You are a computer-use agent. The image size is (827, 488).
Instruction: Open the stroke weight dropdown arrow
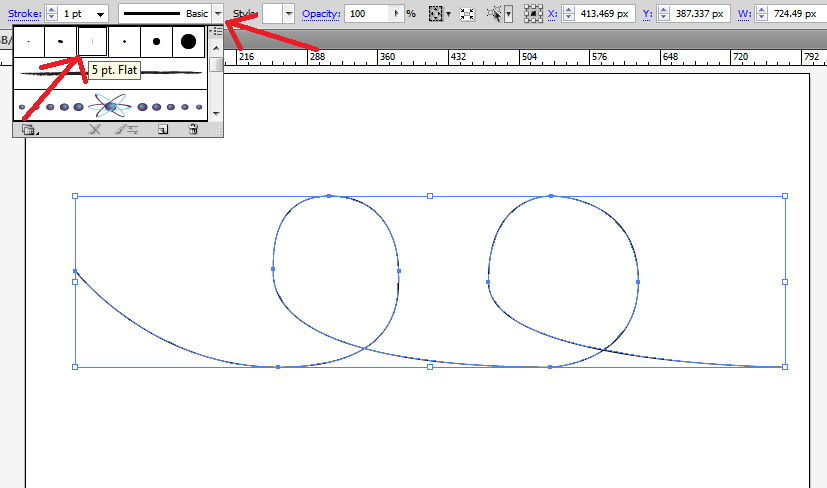tap(100, 14)
